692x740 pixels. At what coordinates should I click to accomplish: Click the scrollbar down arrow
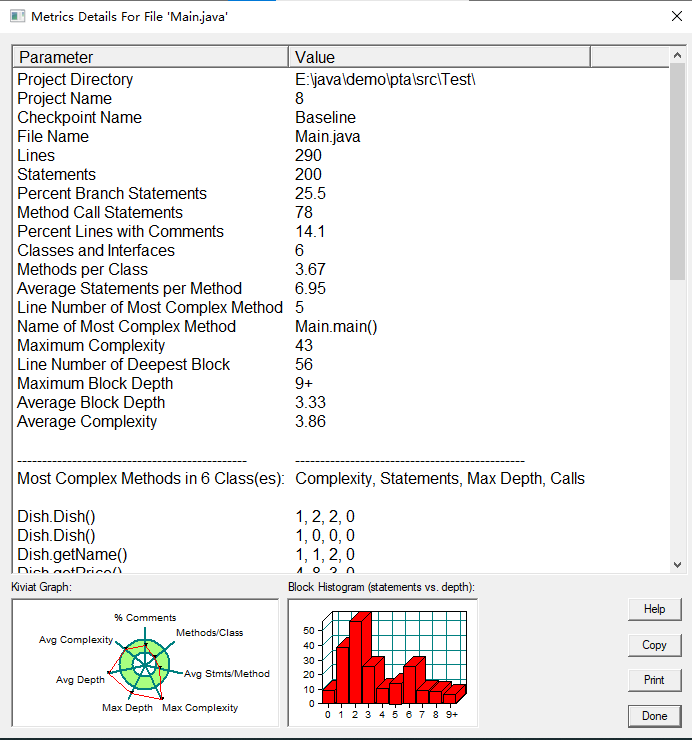(677, 564)
